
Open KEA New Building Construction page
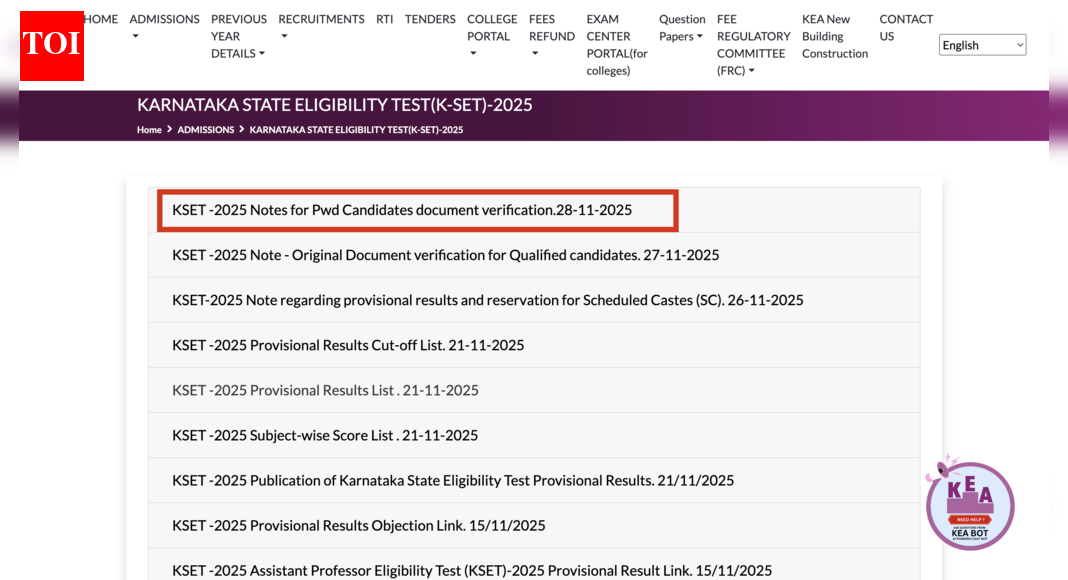pyautogui.click(x=834, y=36)
